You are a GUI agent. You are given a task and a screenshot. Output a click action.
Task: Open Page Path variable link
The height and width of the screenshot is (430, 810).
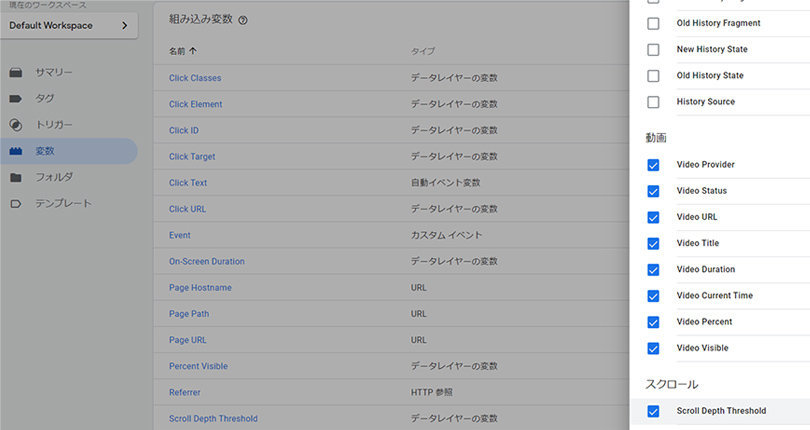pos(189,314)
